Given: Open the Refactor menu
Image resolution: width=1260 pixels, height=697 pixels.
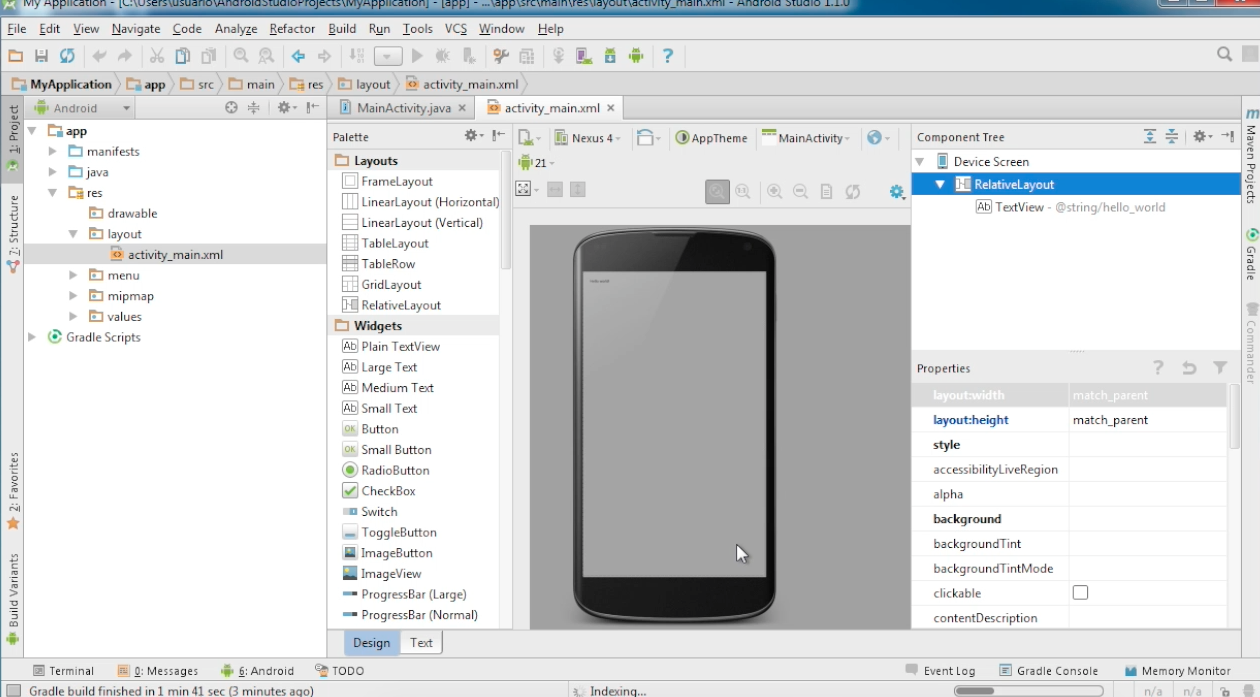Looking at the screenshot, I should pyautogui.click(x=292, y=29).
